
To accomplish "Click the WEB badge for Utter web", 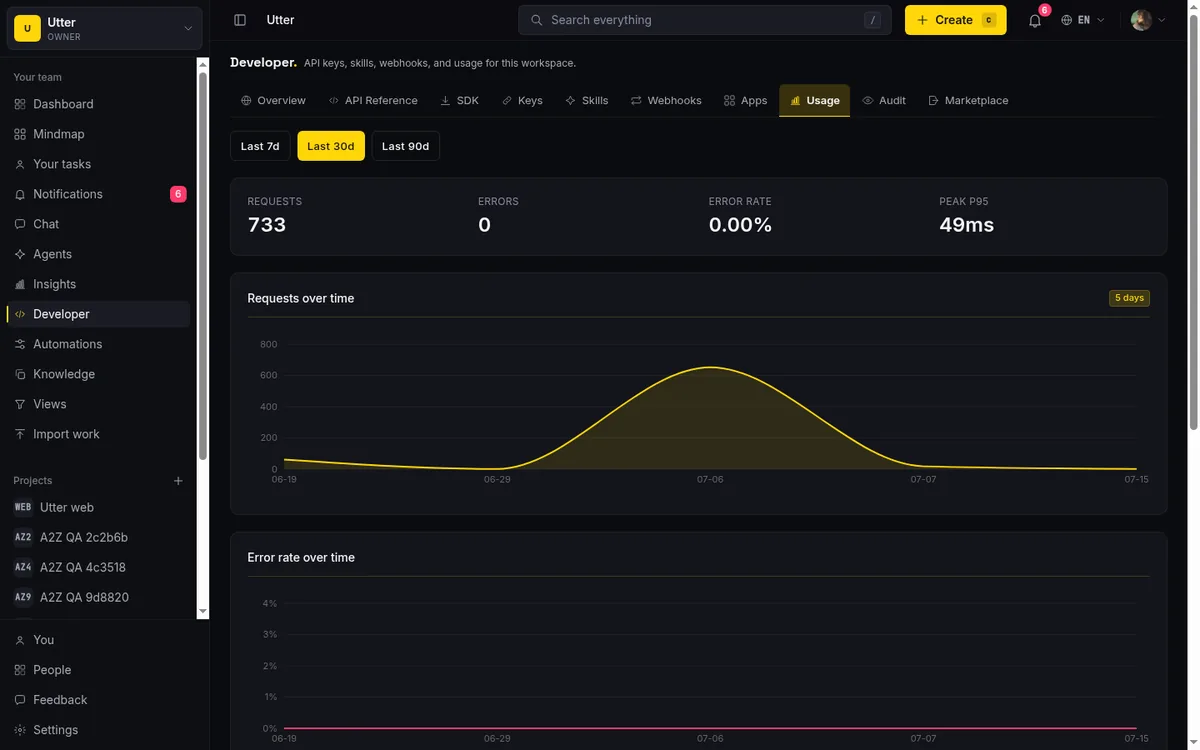I will 23,507.
